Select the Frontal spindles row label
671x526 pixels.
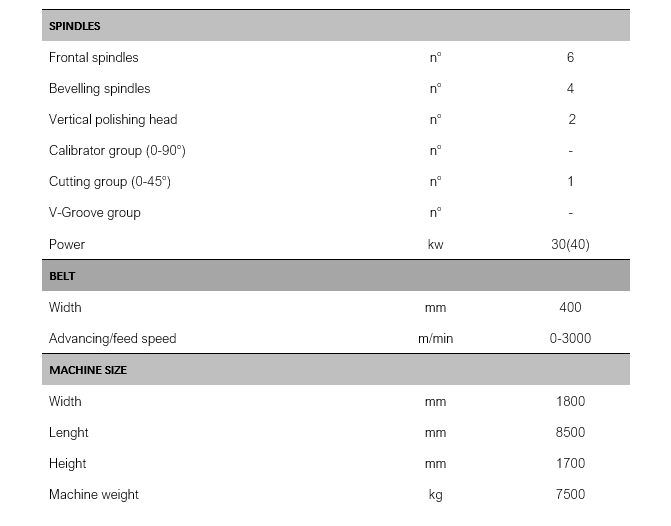coord(94,57)
